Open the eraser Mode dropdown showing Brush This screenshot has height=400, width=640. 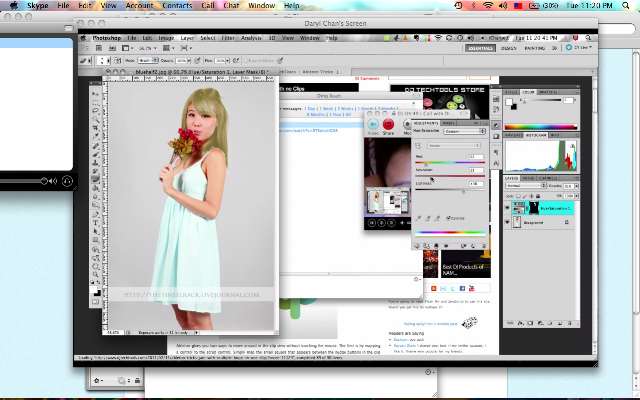(148, 60)
